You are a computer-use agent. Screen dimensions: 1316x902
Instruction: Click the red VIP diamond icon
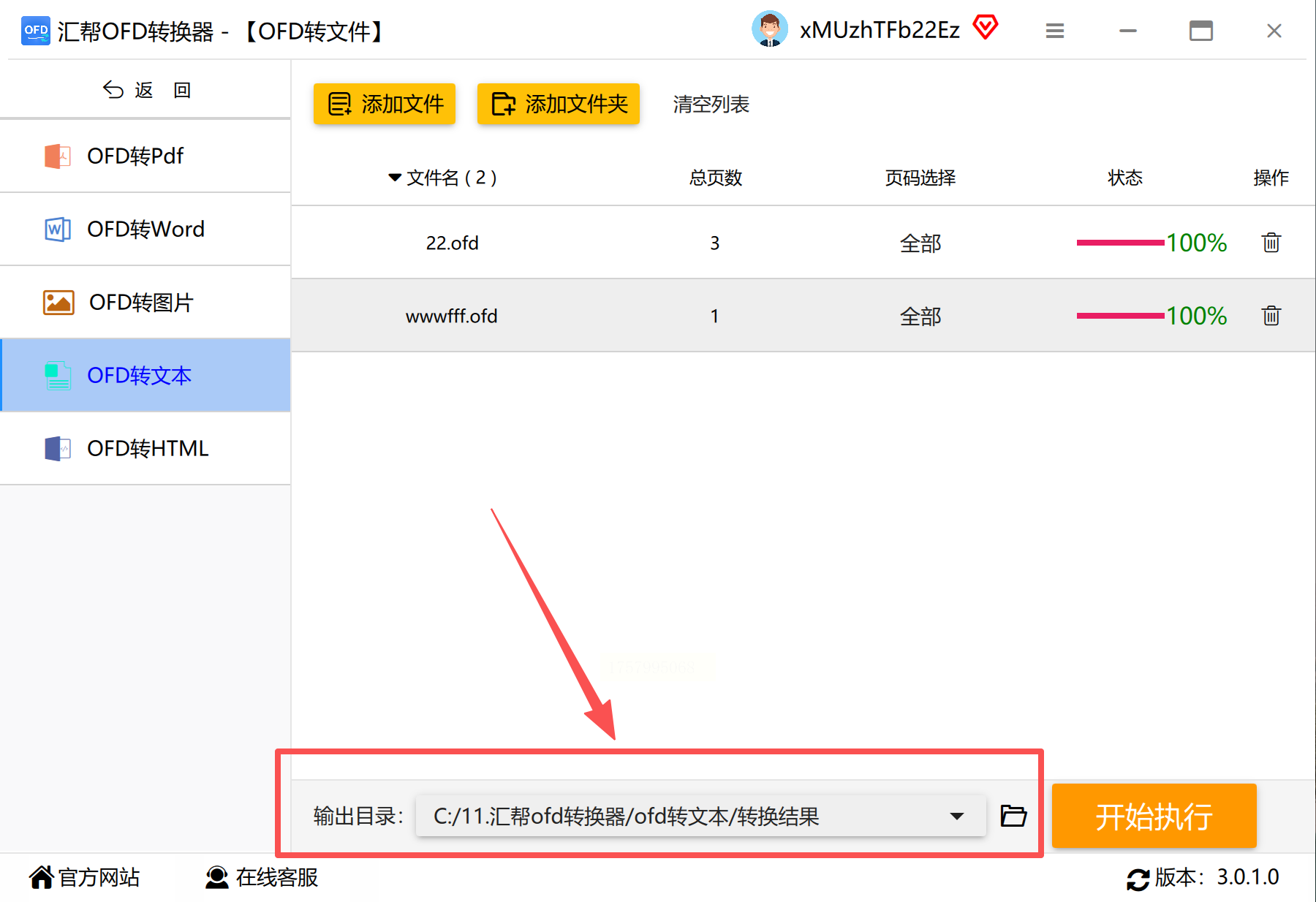pyautogui.click(x=985, y=28)
